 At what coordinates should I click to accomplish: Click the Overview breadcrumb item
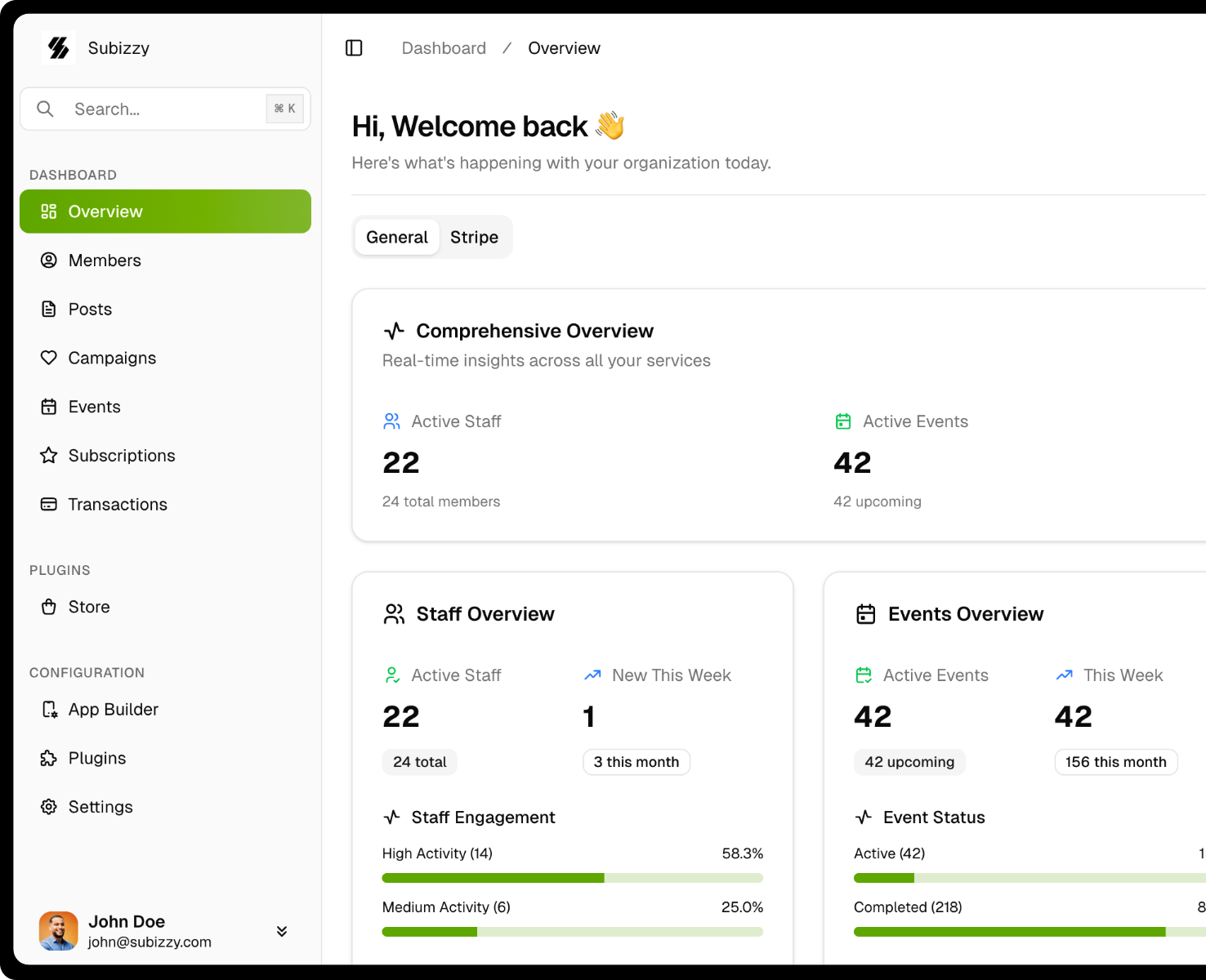[x=564, y=47]
